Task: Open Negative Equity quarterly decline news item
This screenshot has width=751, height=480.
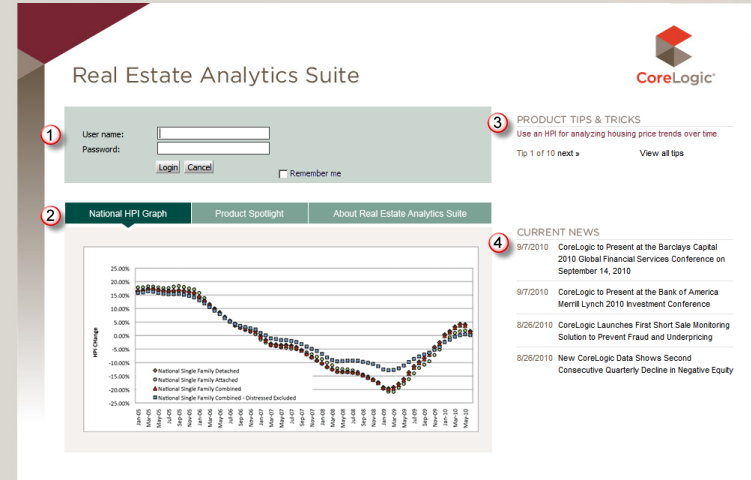Action: pyautogui.click(x=645, y=364)
